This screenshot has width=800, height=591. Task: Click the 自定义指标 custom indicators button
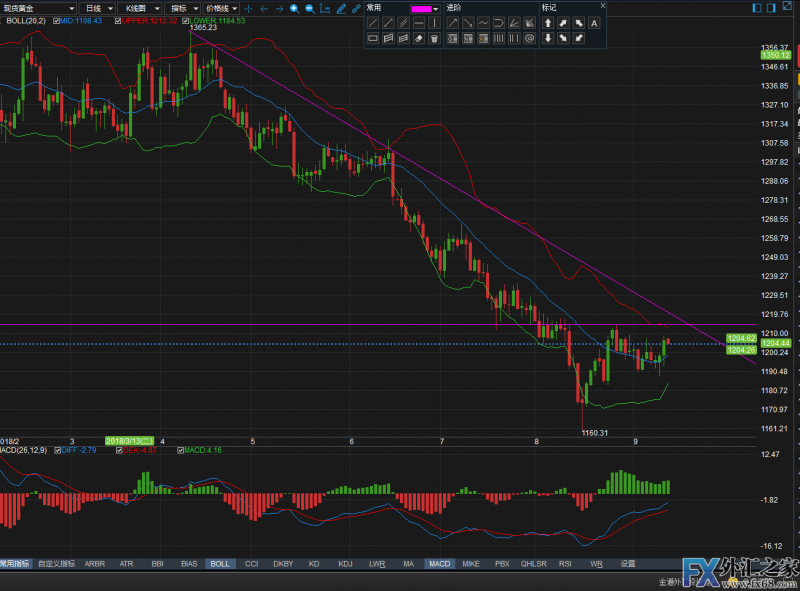tap(56, 564)
